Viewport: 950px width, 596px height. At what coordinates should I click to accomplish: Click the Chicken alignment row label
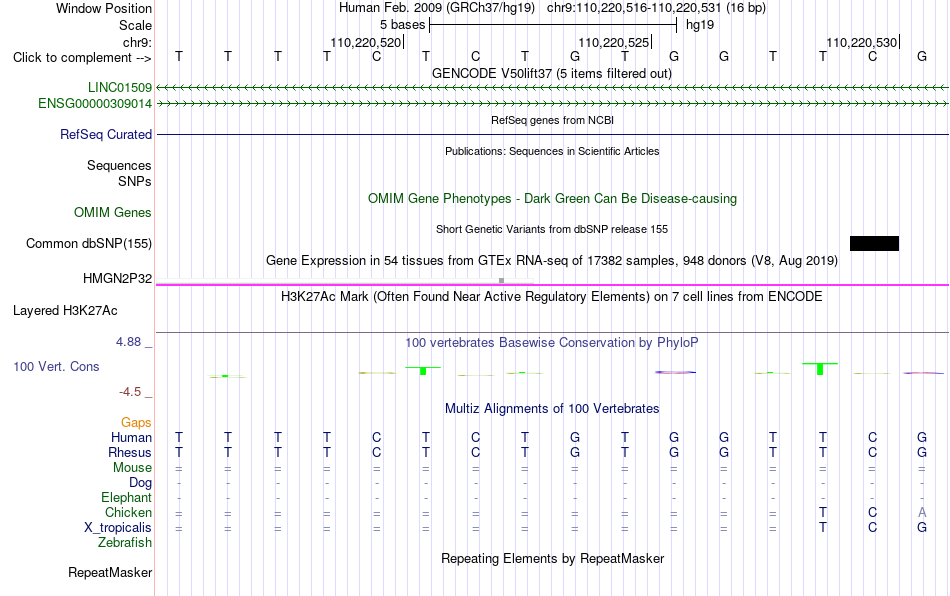128,512
